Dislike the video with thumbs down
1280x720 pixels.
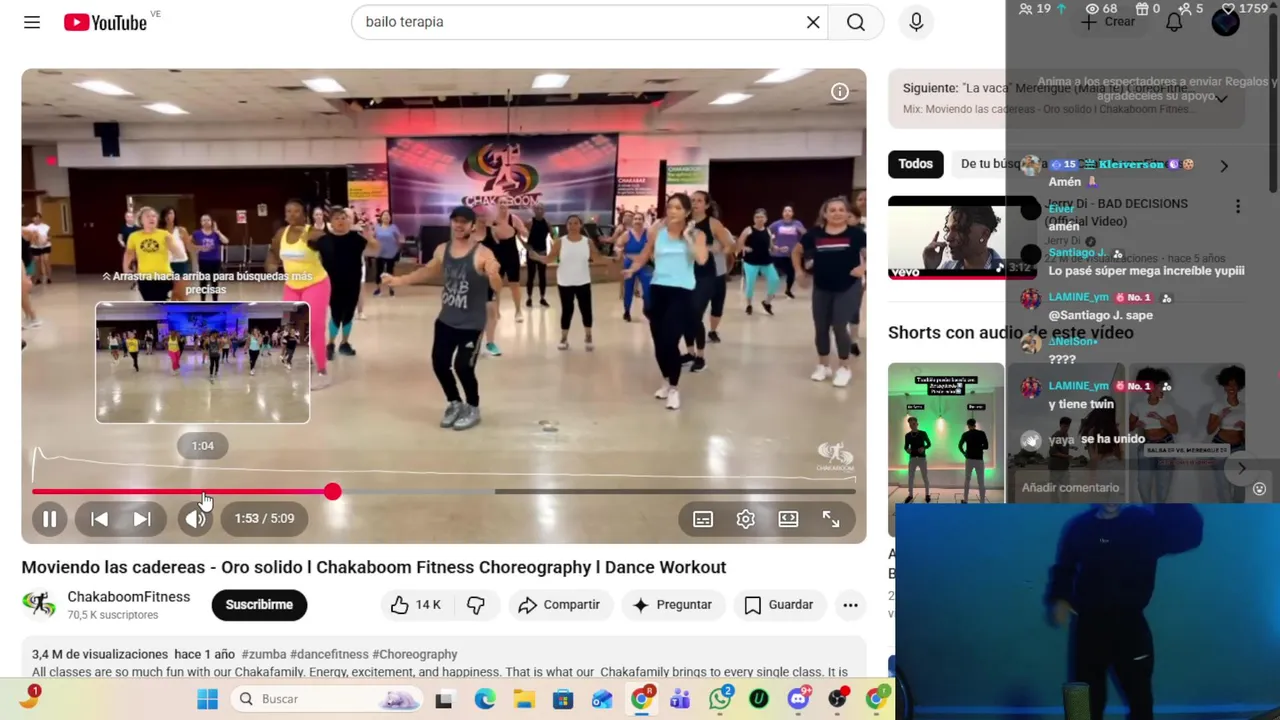click(x=476, y=605)
